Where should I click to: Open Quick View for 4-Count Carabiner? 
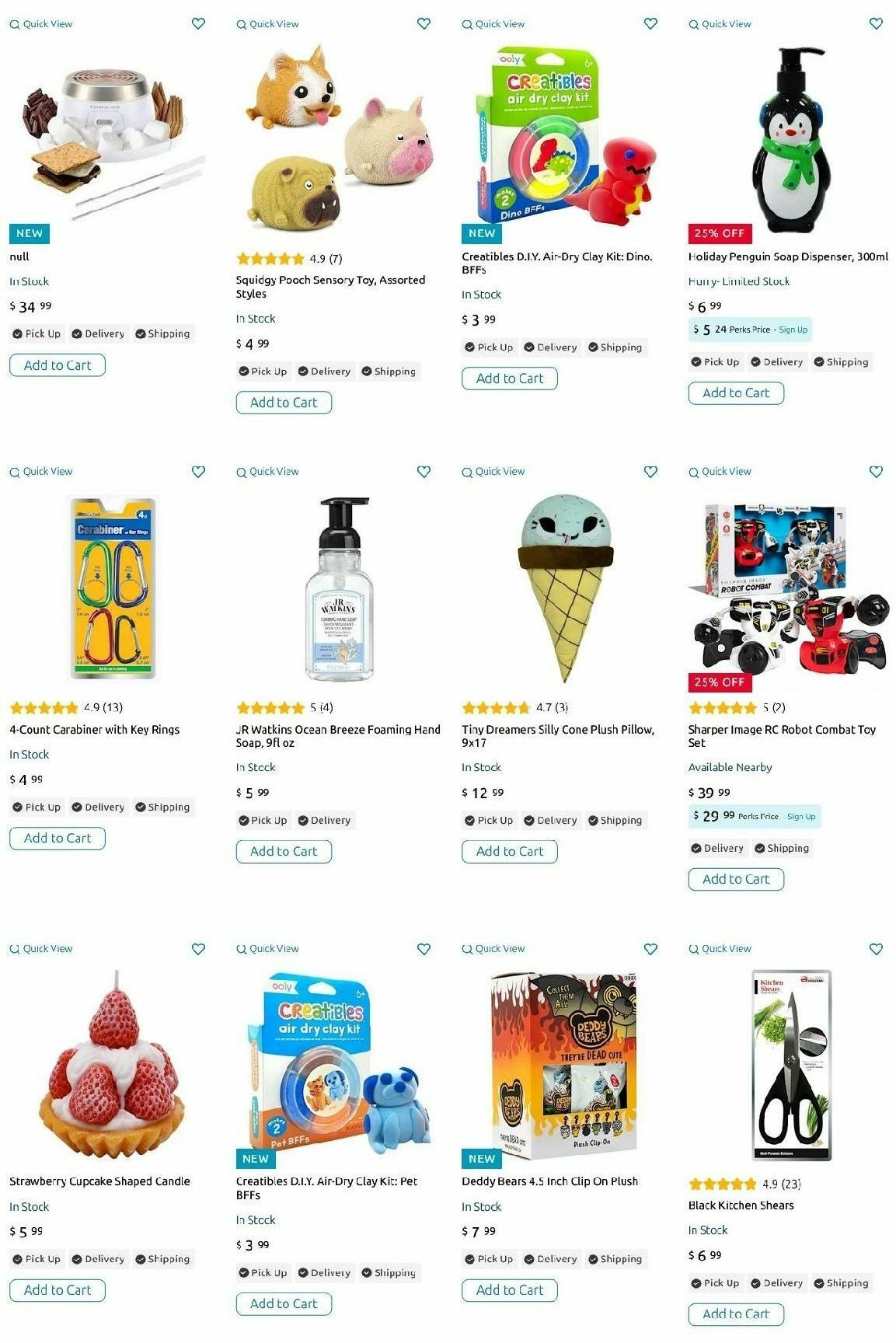(41, 472)
